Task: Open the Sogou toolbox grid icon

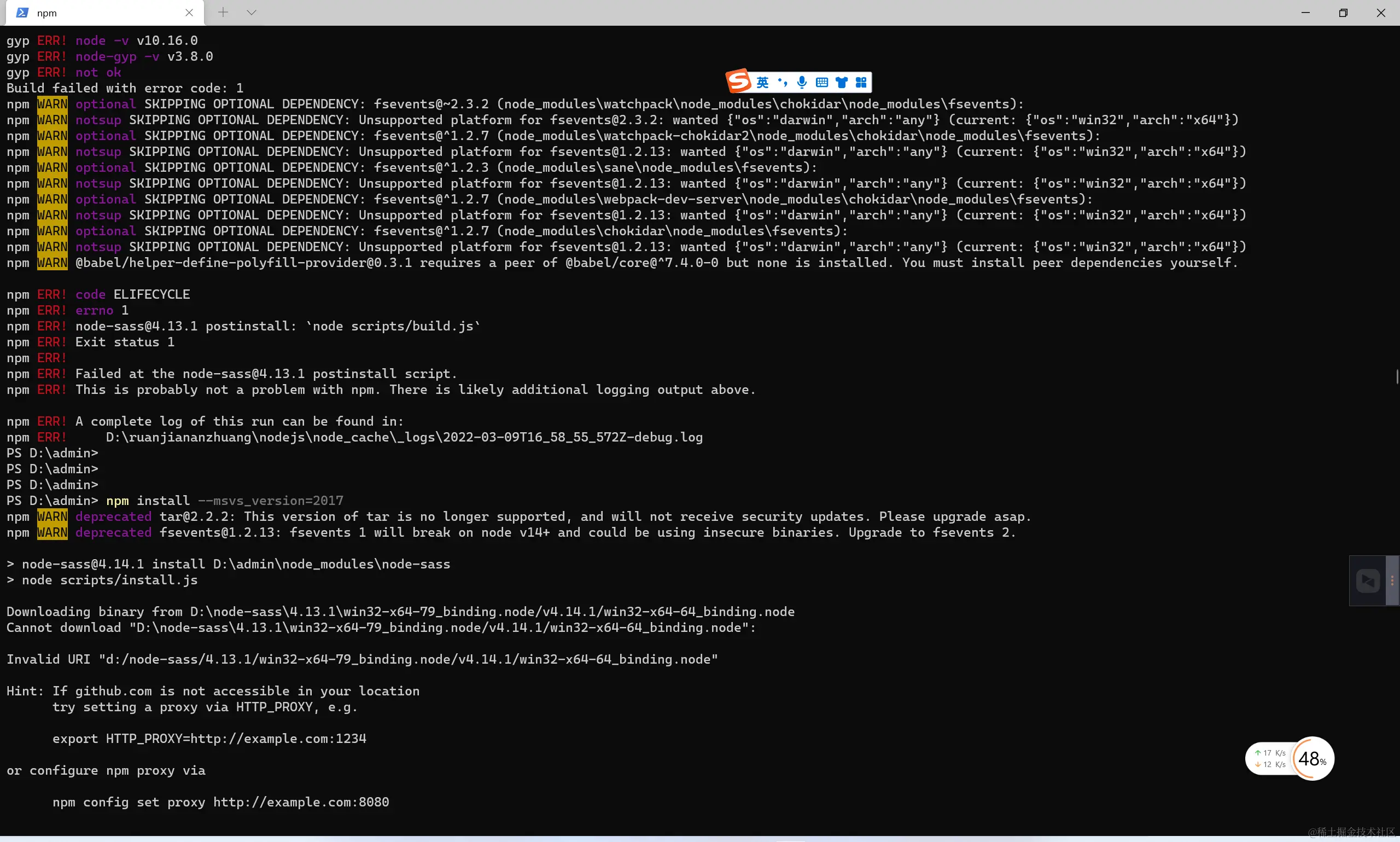Action: pyautogui.click(x=861, y=83)
